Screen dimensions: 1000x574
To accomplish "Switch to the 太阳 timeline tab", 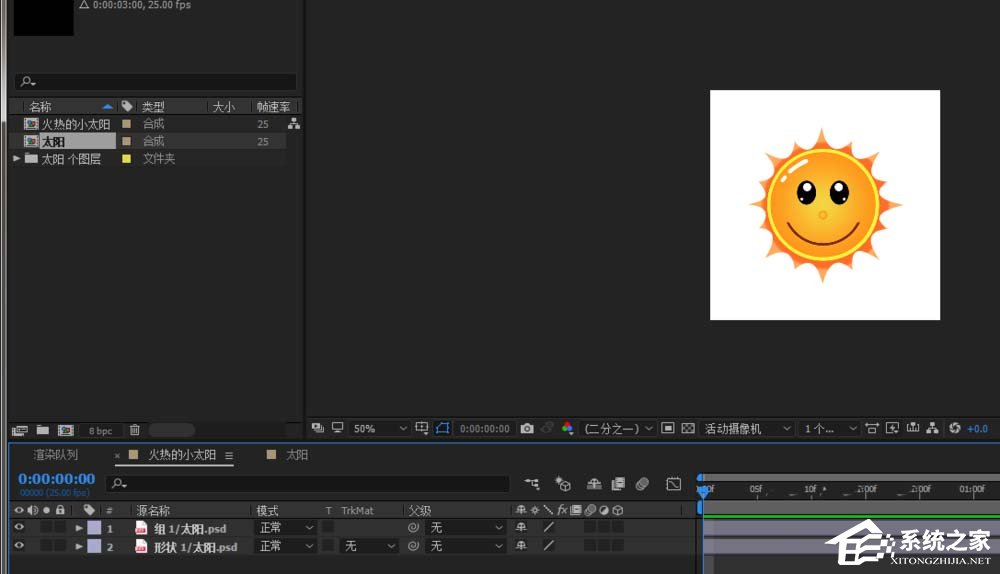I will tap(297, 455).
